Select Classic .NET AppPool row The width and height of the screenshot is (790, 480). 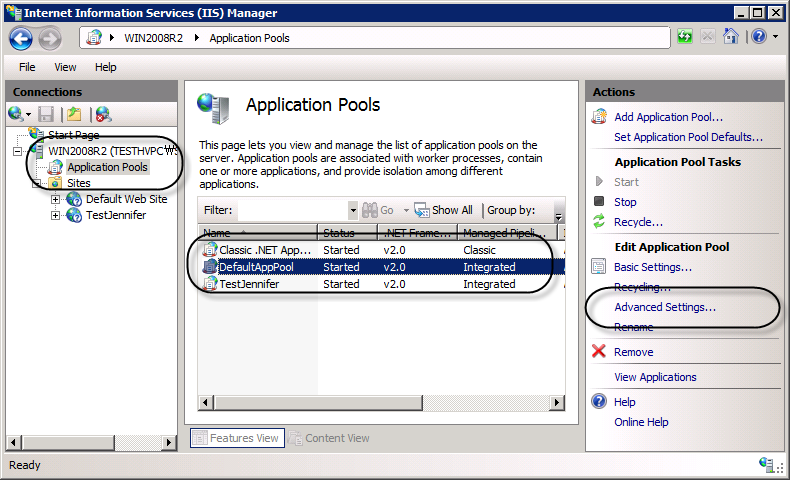(381, 250)
